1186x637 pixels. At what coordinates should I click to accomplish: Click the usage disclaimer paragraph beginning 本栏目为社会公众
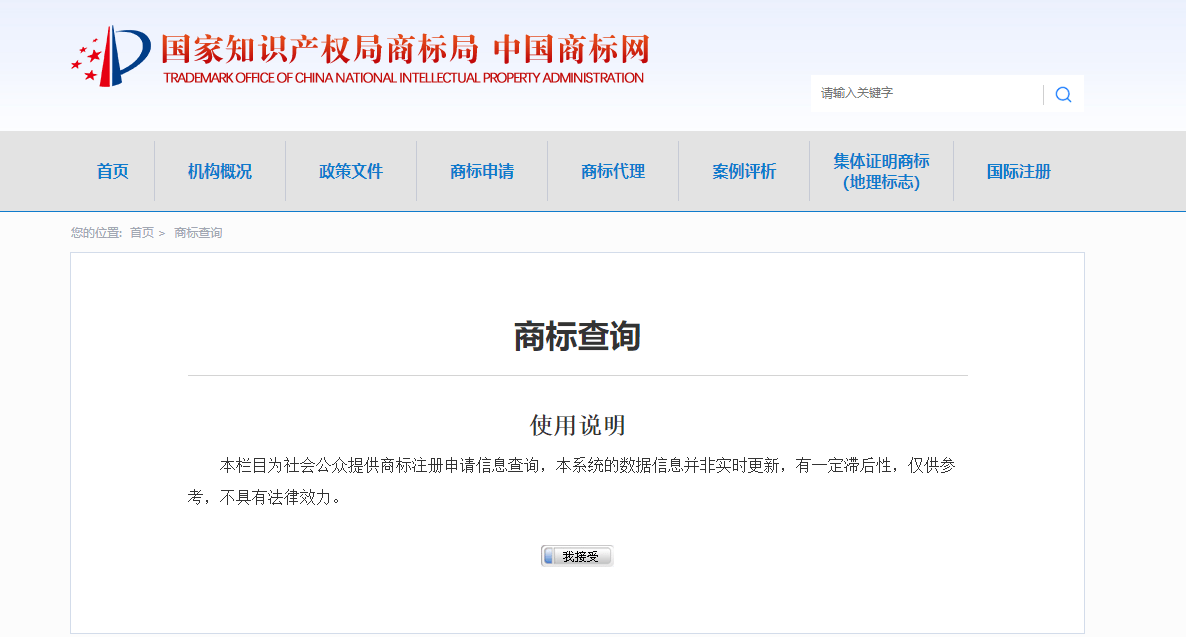point(572,481)
